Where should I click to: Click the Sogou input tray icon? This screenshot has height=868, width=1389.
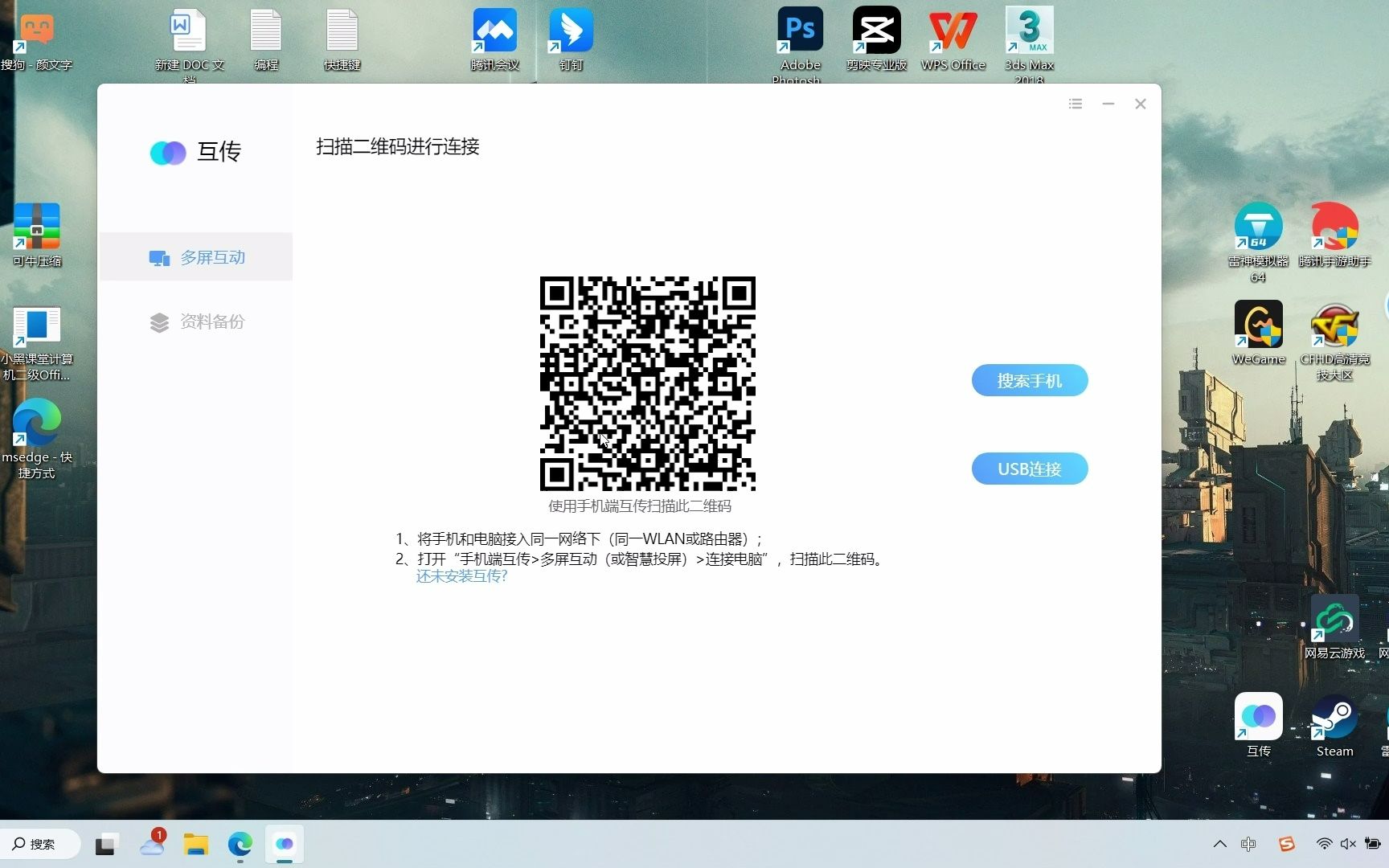(x=1287, y=844)
